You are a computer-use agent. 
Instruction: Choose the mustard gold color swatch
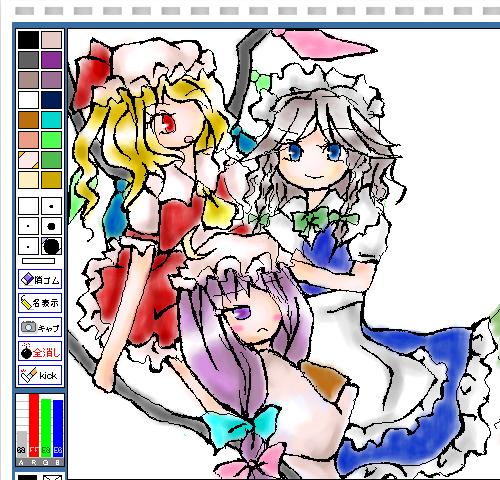click(52, 180)
